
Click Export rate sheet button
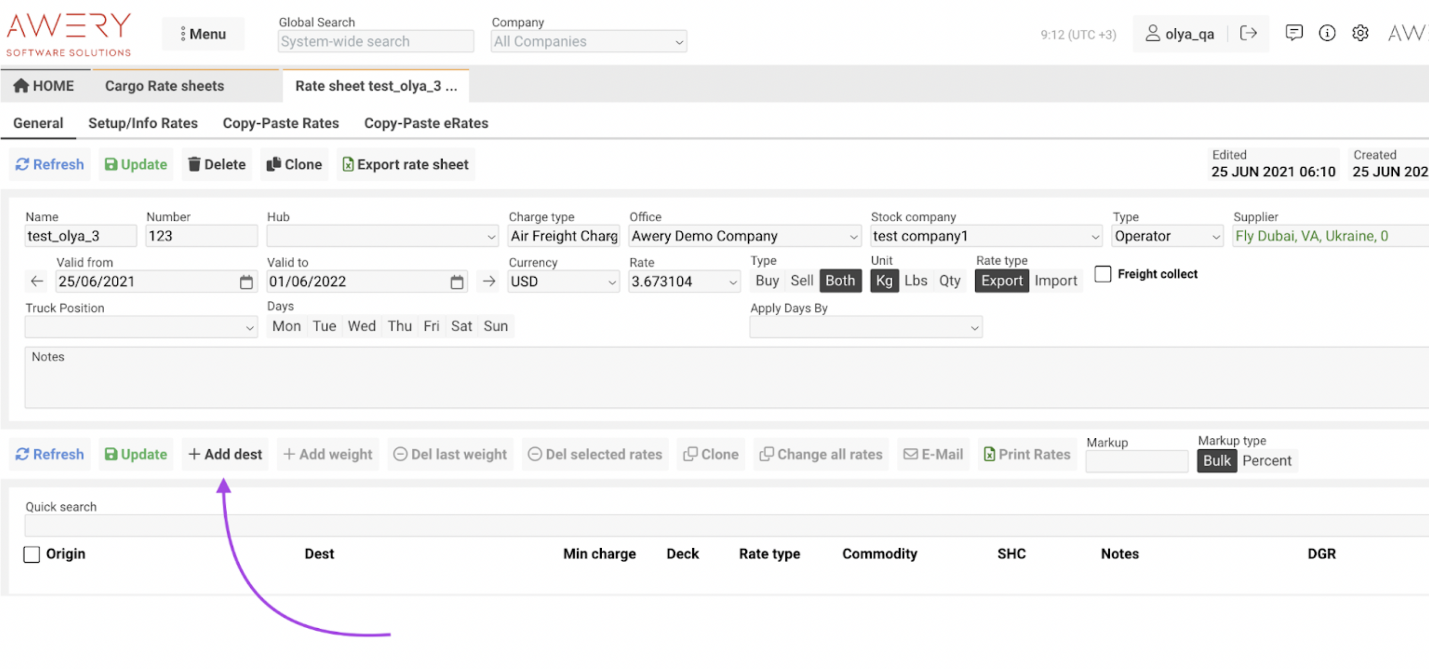click(405, 165)
